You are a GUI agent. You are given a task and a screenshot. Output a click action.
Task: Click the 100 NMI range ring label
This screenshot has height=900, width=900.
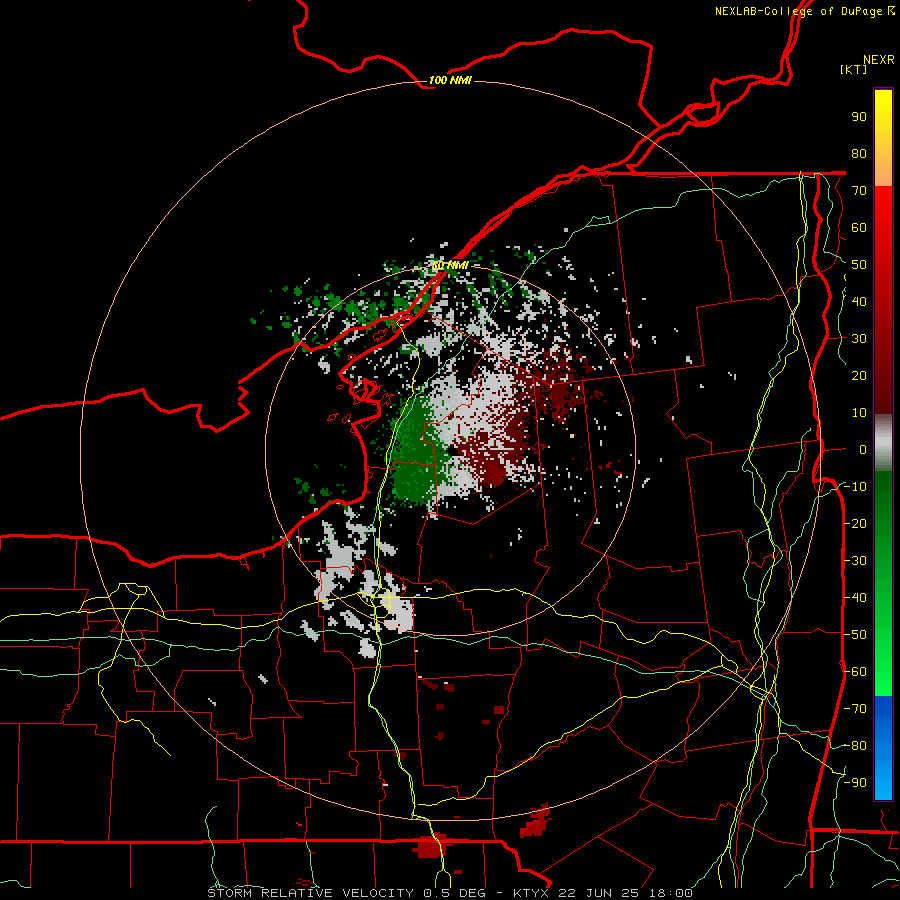pos(450,80)
